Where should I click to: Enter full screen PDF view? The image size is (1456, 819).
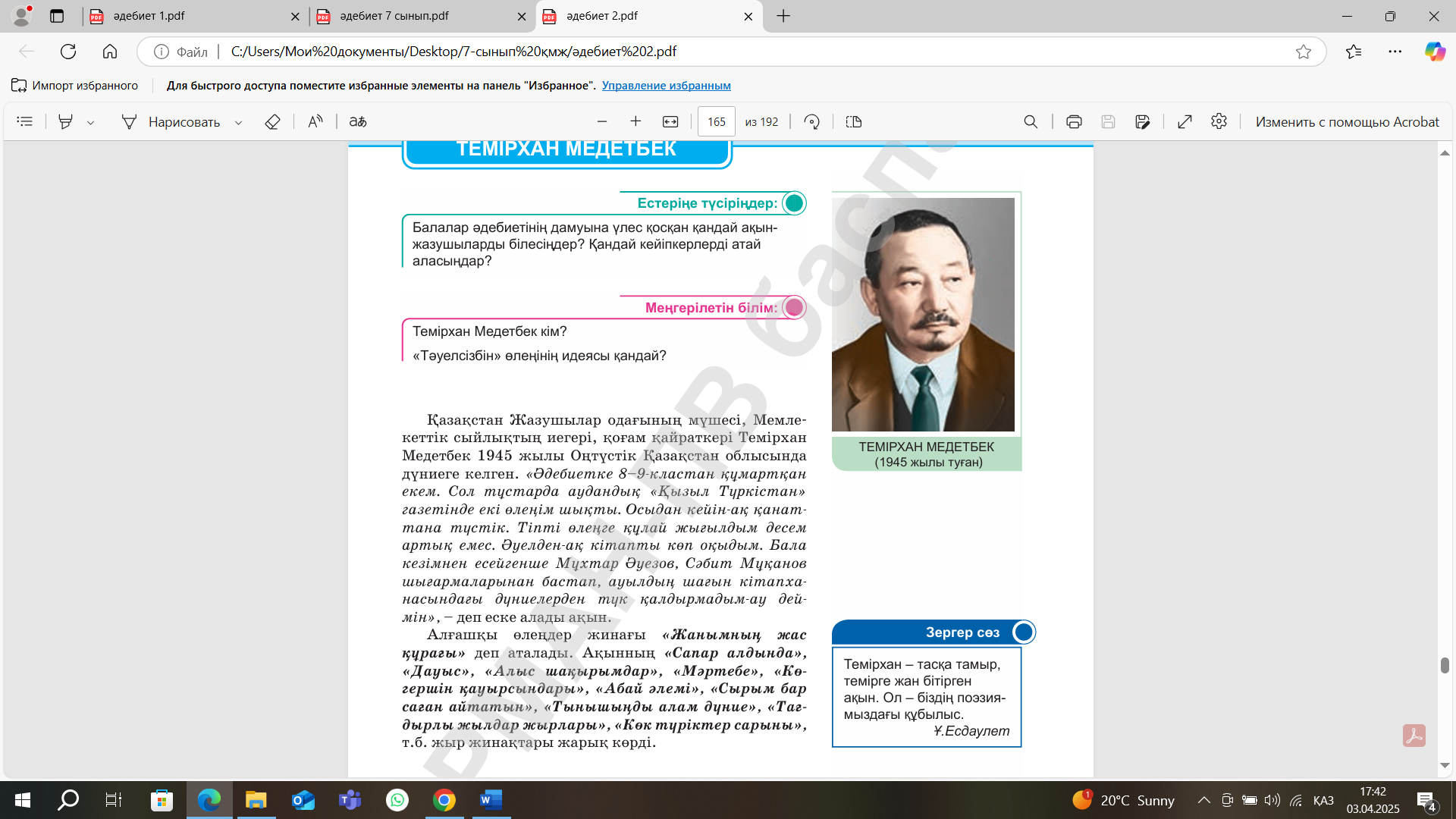1185,121
